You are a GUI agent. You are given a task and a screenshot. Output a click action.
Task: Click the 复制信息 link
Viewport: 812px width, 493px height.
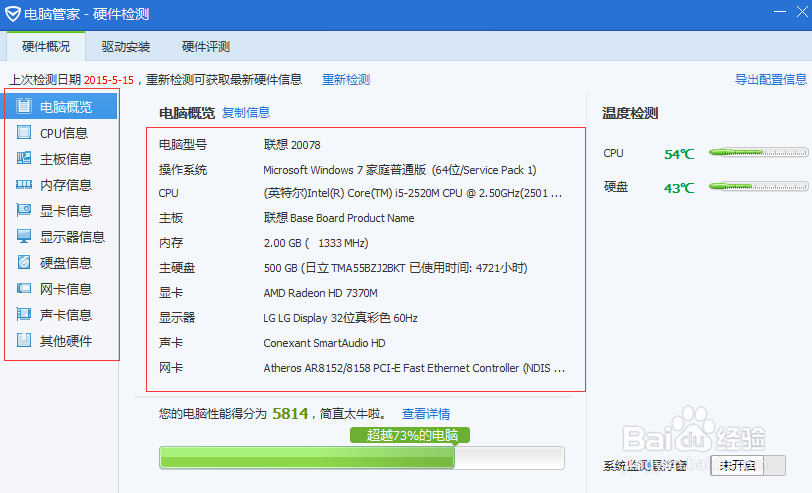coord(246,112)
